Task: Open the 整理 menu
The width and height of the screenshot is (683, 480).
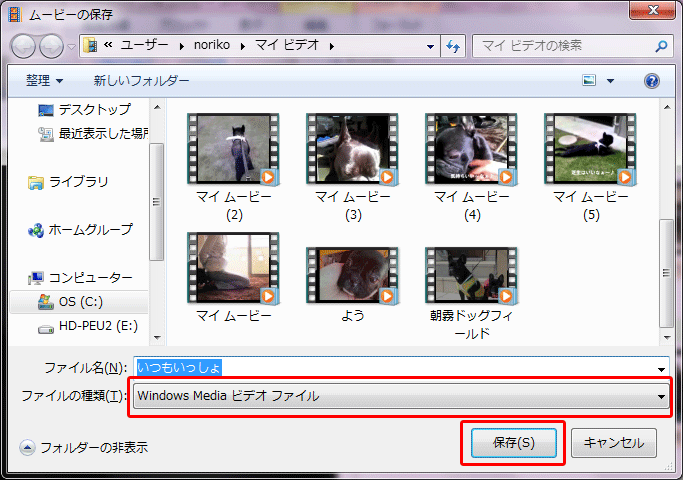Action: point(44,80)
